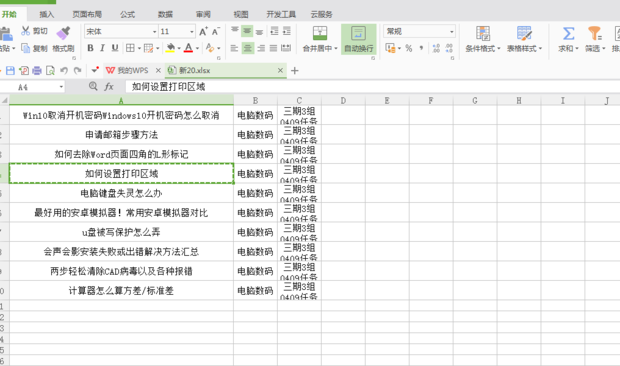620x366 pixels.
Task: Select column D header
Action: click(343, 100)
